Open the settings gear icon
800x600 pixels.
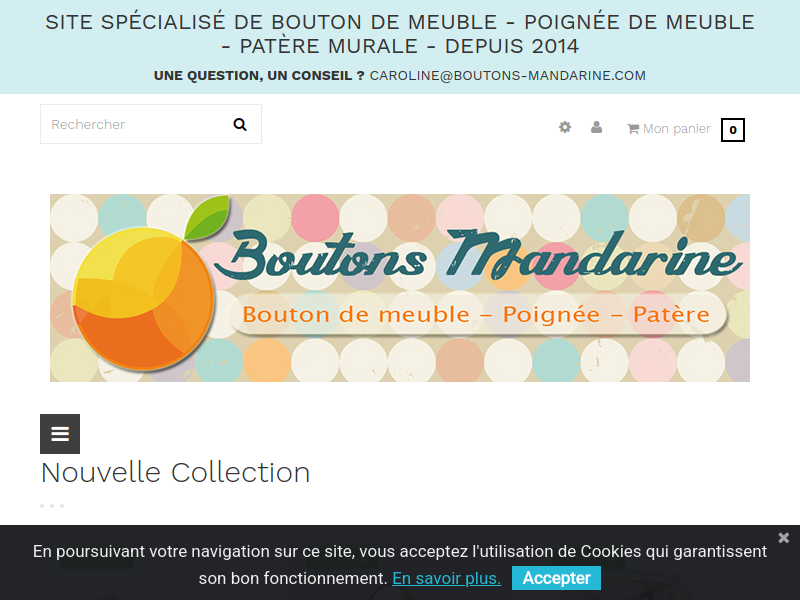[565, 127]
